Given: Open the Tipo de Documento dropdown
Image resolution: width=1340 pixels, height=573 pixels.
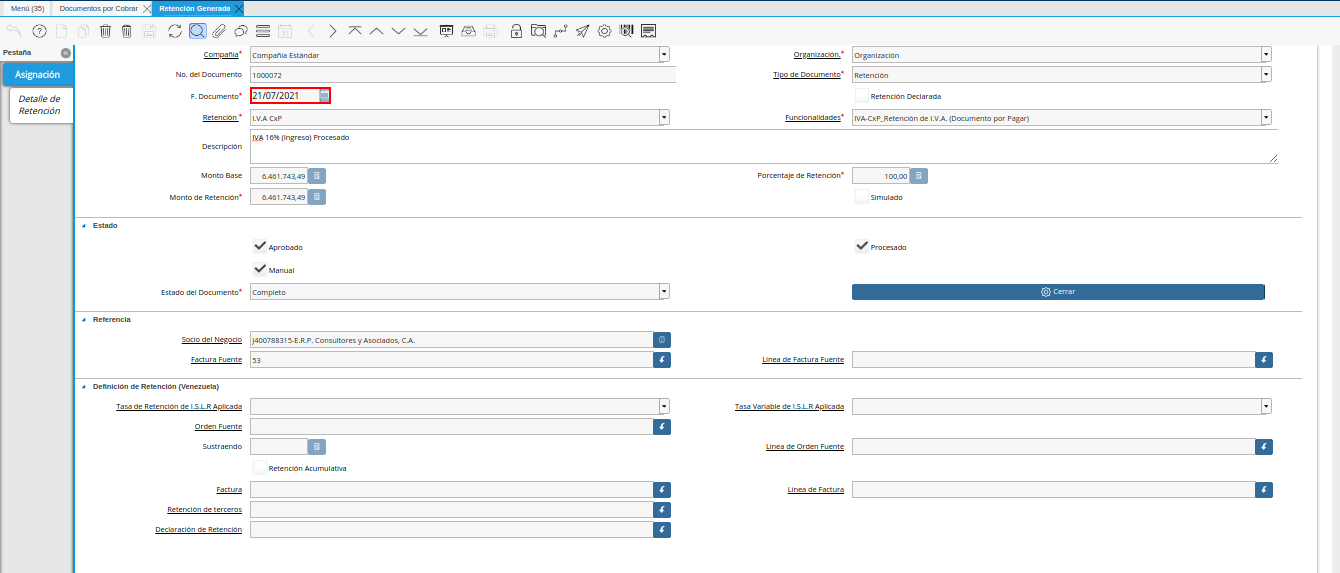Looking at the screenshot, I should (1266, 75).
